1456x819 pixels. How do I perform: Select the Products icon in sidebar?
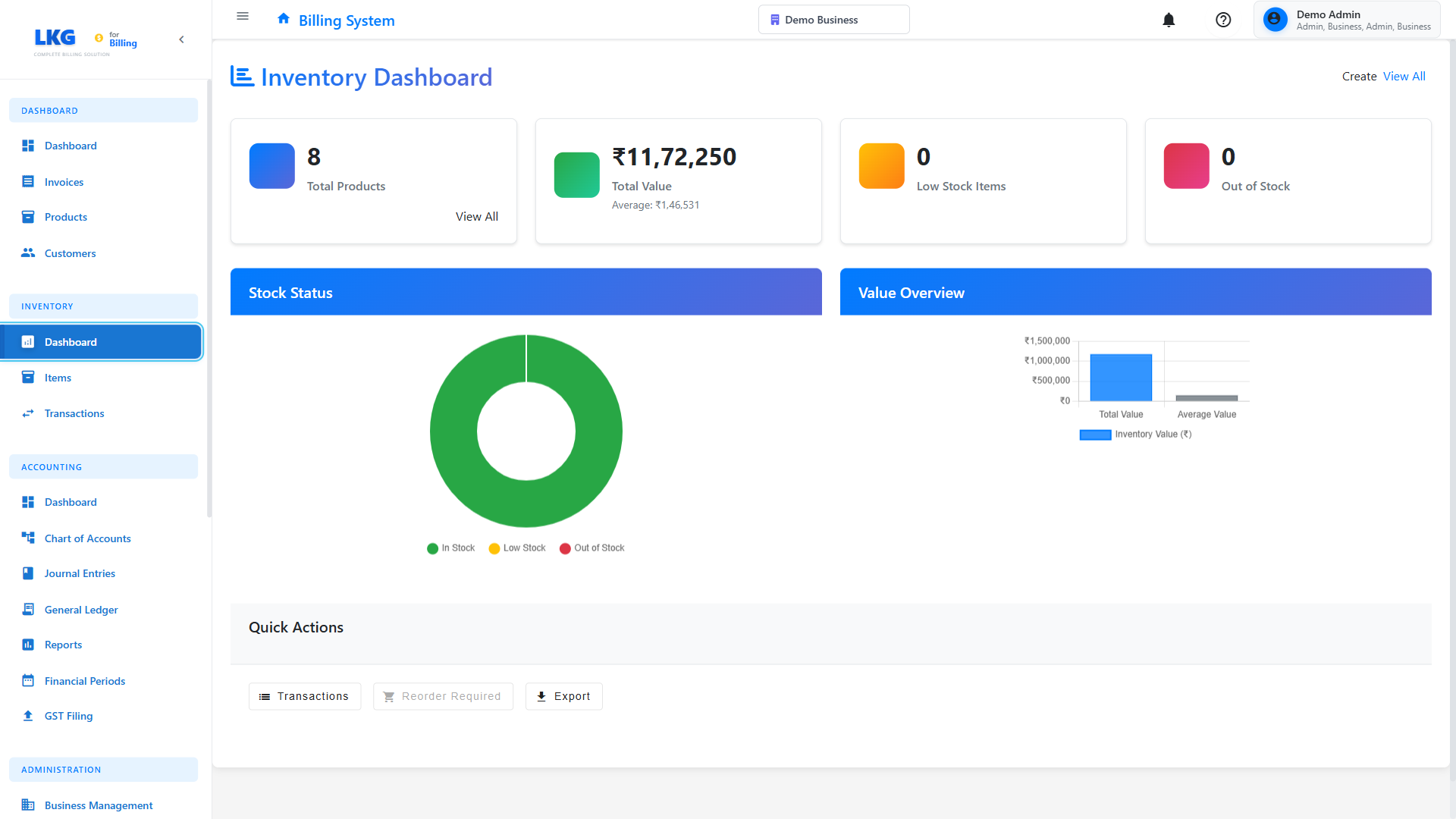pyautogui.click(x=27, y=217)
